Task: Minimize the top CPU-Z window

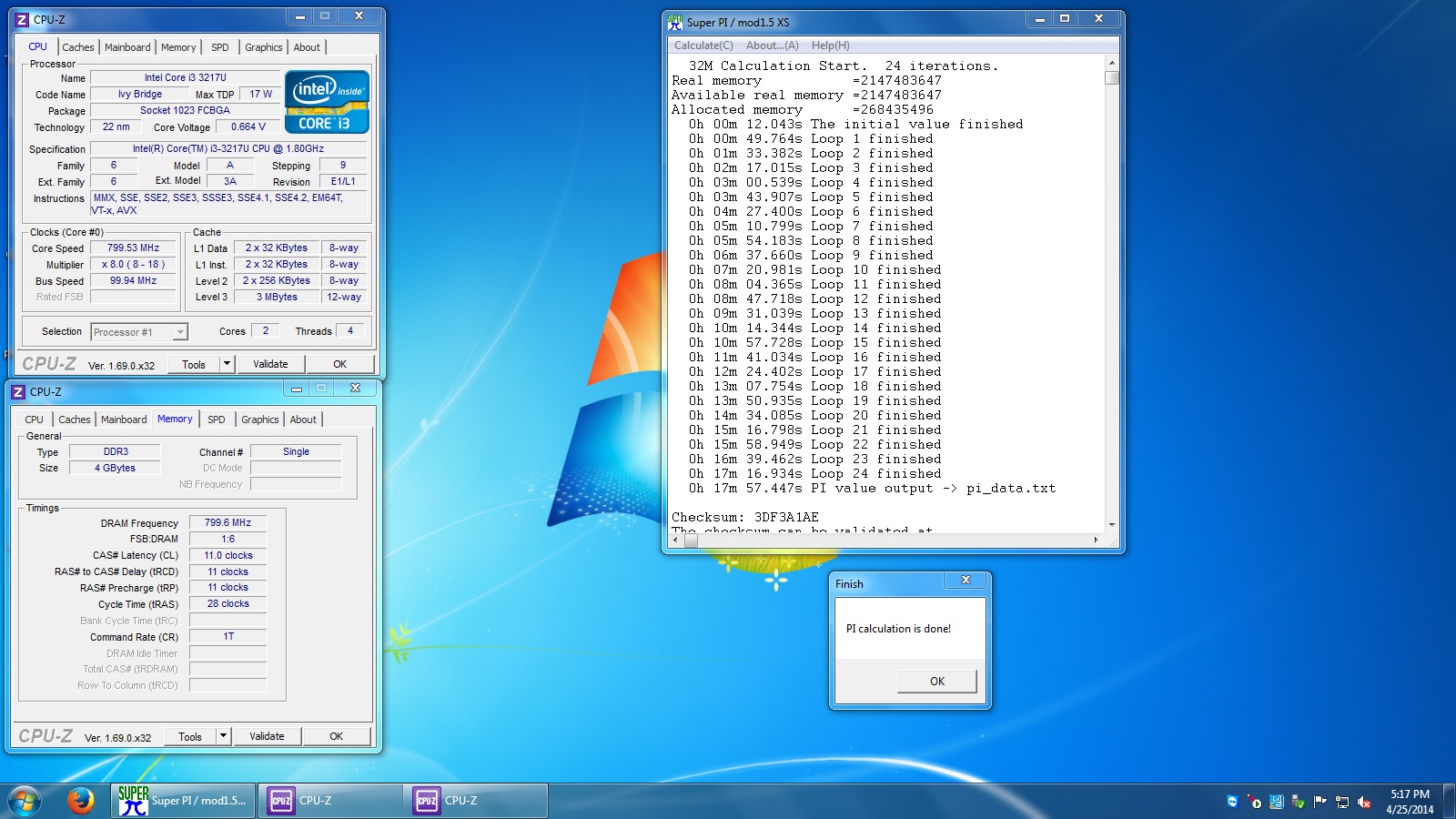Action: pyautogui.click(x=300, y=16)
